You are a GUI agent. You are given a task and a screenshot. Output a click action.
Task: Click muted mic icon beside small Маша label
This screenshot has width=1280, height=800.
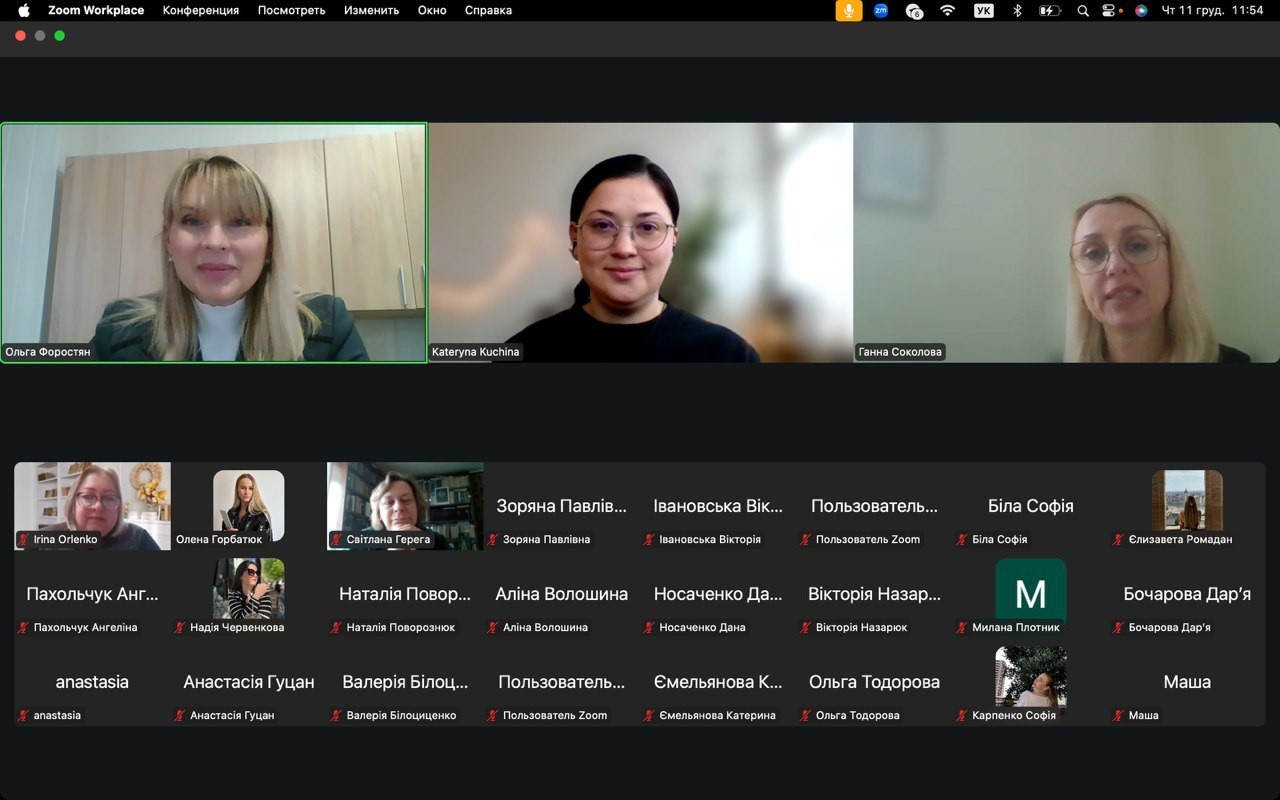[x=1119, y=716]
